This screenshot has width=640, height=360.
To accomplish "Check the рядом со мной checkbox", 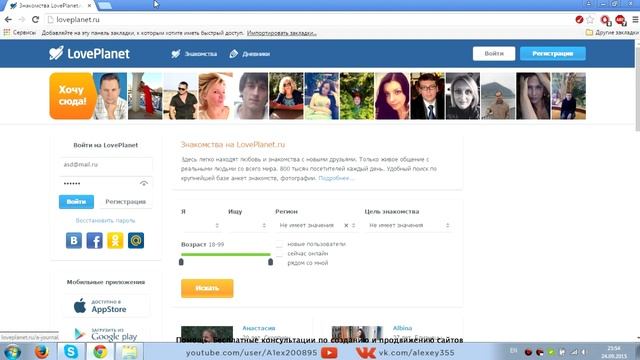I will coord(279,263).
